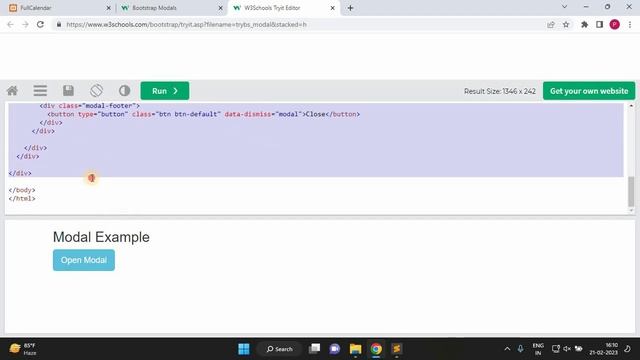Open the ENG IN language switcher

(x=538, y=349)
